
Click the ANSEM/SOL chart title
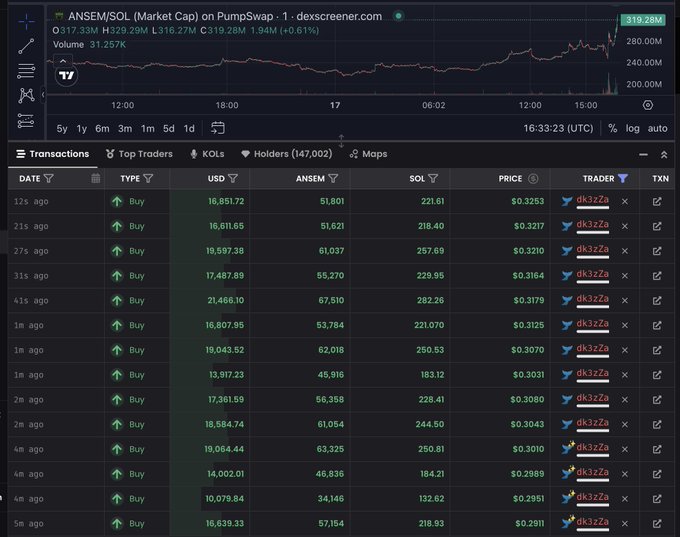coord(225,16)
